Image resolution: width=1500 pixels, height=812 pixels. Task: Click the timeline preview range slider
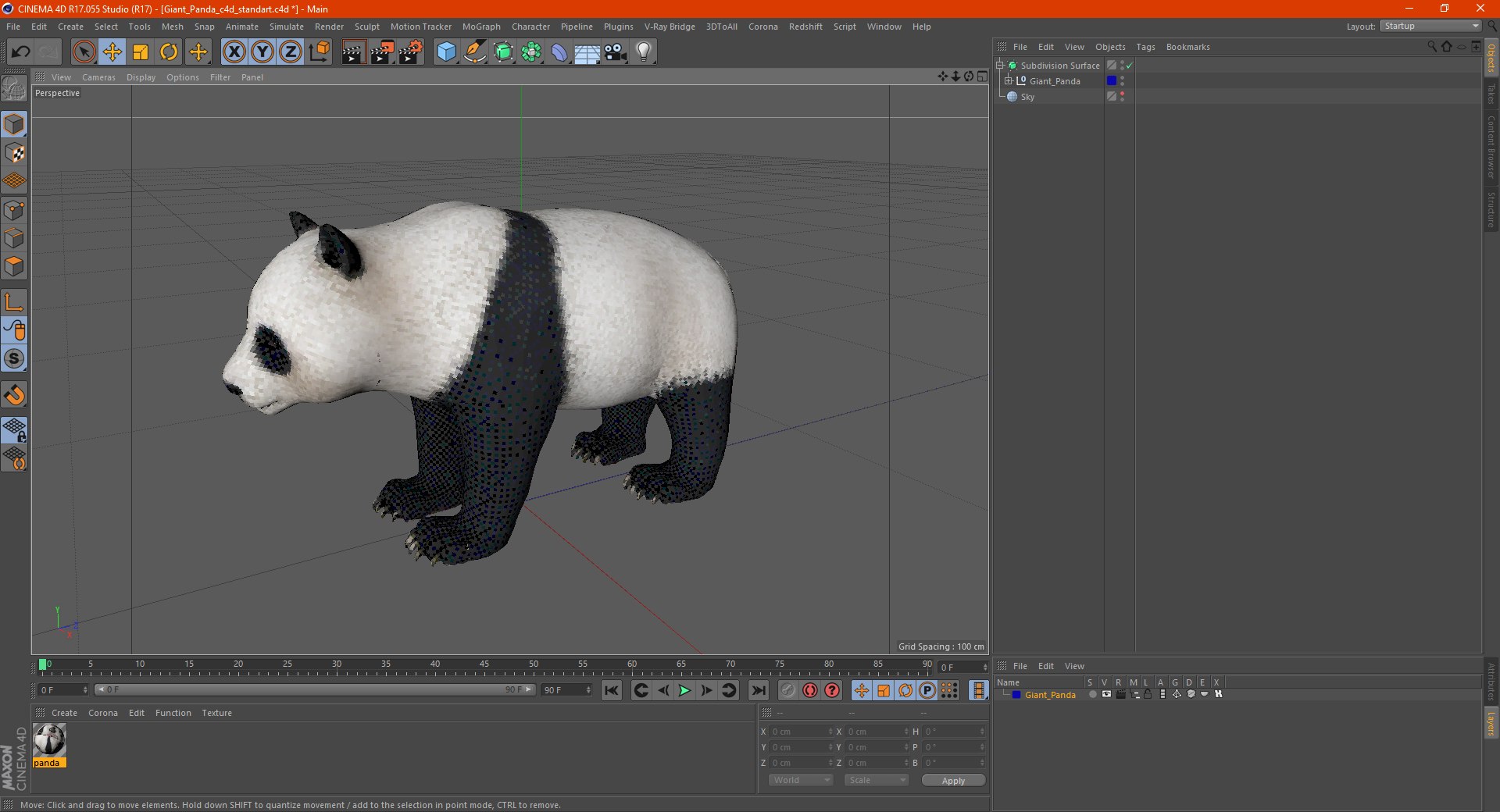314,689
